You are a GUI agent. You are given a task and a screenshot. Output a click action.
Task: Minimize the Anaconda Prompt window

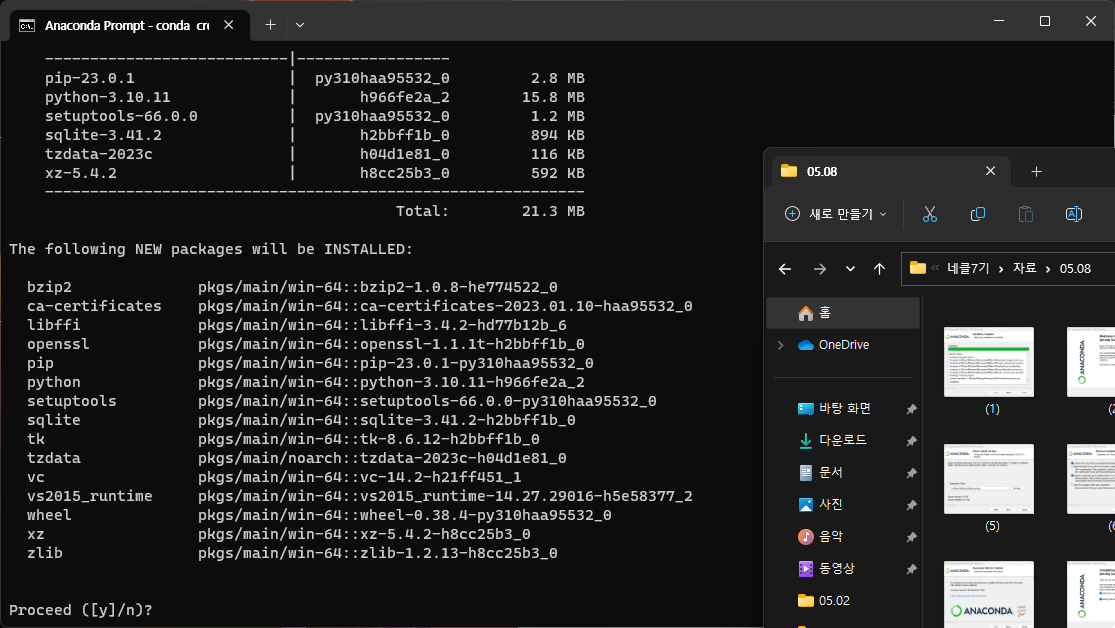(x=999, y=21)
